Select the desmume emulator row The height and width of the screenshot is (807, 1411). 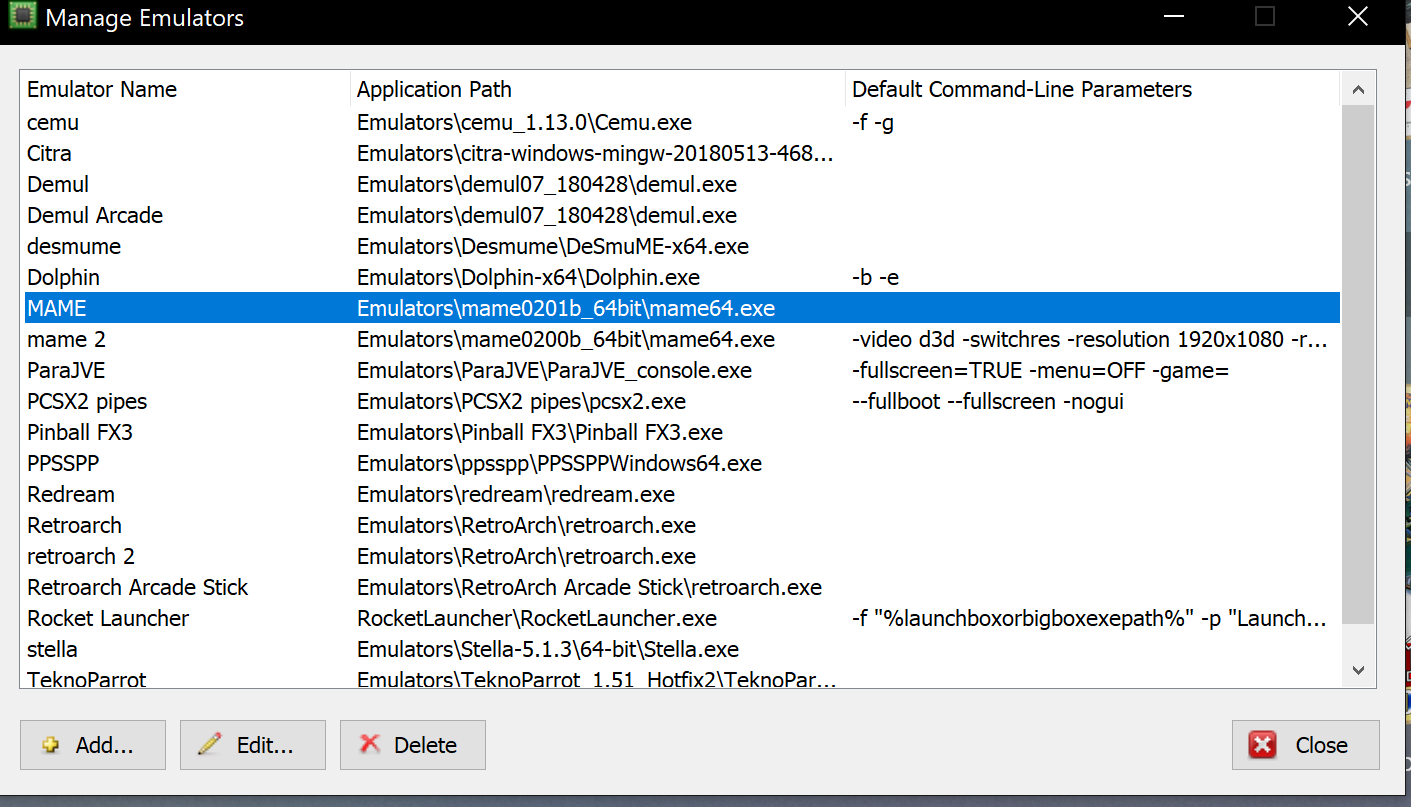pos(682,246)
